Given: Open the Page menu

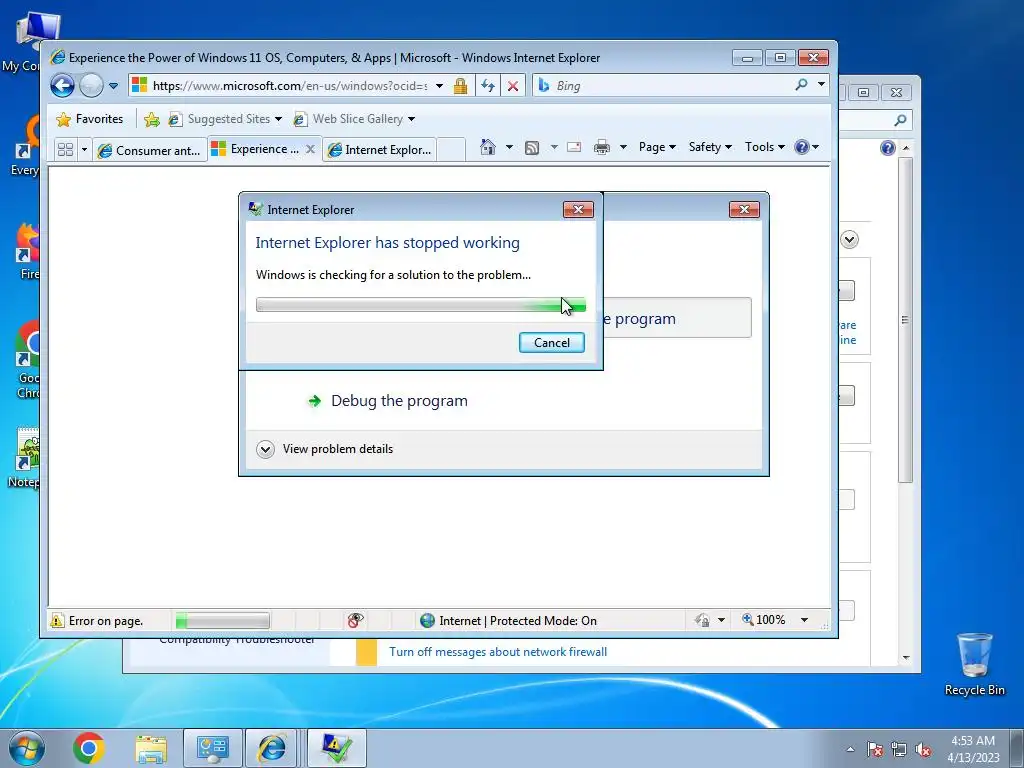Looking at the screenshot, I should pyautogui.click(x=657, y=147).
